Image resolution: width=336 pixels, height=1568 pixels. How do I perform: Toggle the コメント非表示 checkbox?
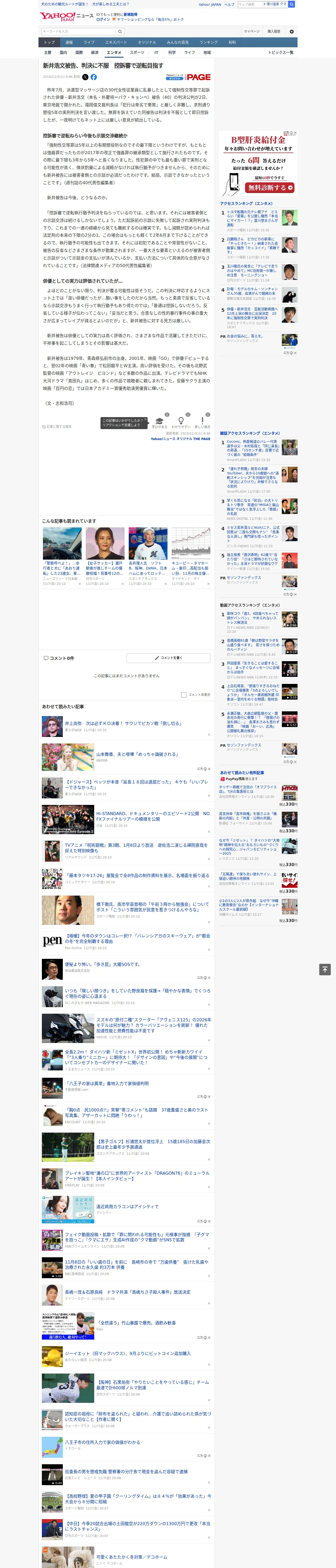click(183, 695)
